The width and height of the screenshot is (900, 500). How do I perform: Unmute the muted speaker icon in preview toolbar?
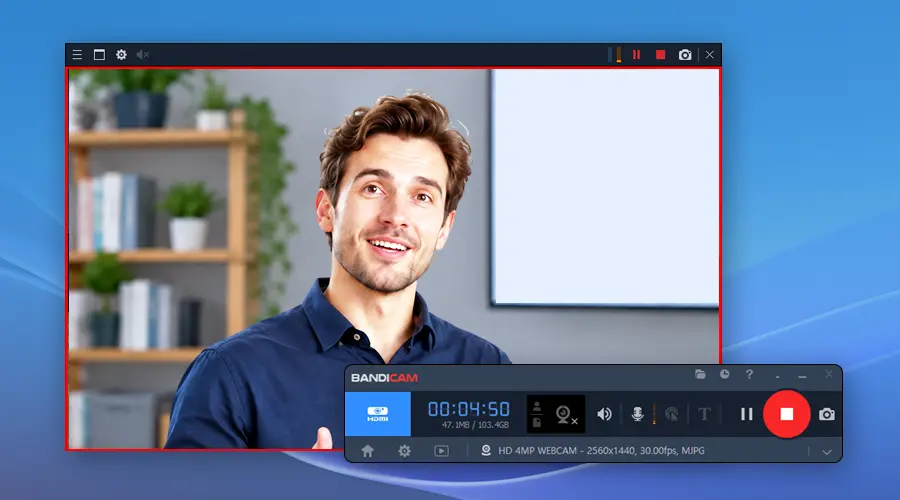142,55
